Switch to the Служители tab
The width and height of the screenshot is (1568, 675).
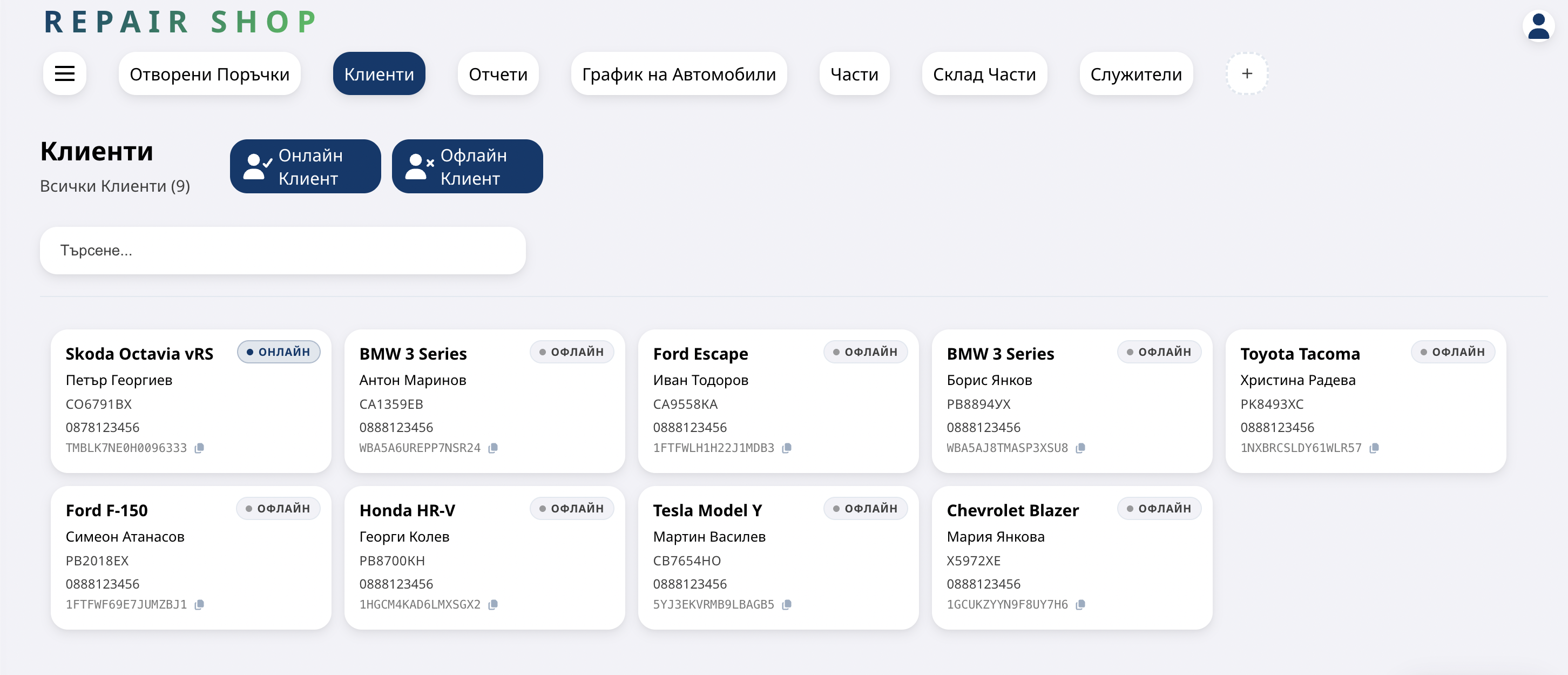point(1136,73)
